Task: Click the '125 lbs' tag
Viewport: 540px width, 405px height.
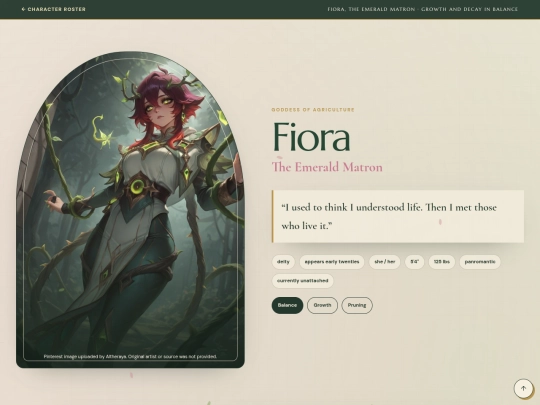Action: click(442, 262)
